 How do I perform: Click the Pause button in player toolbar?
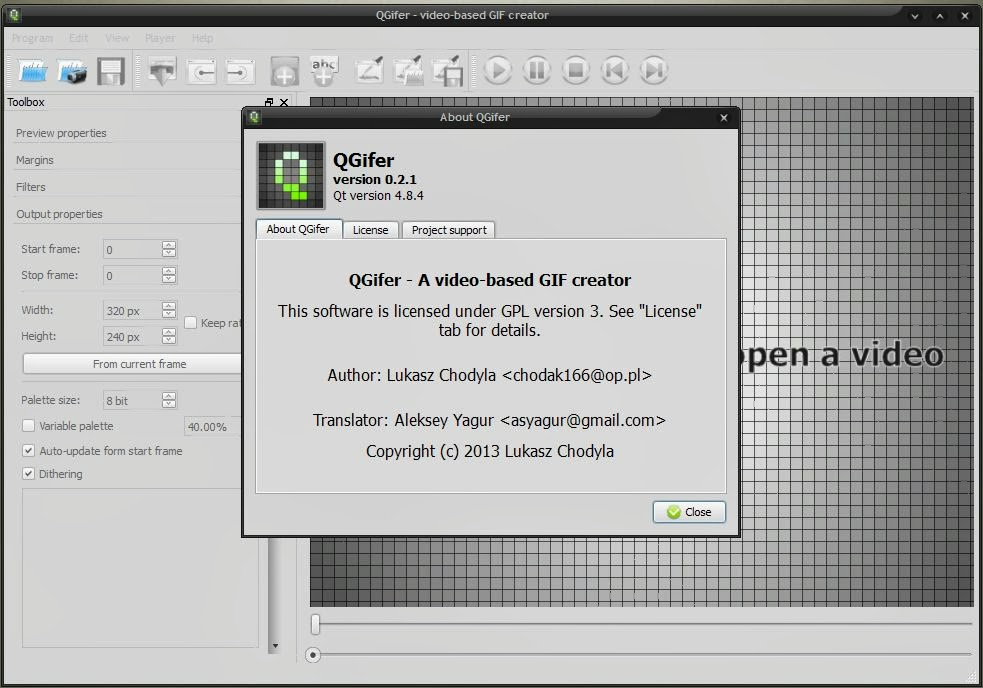[537, 70]
